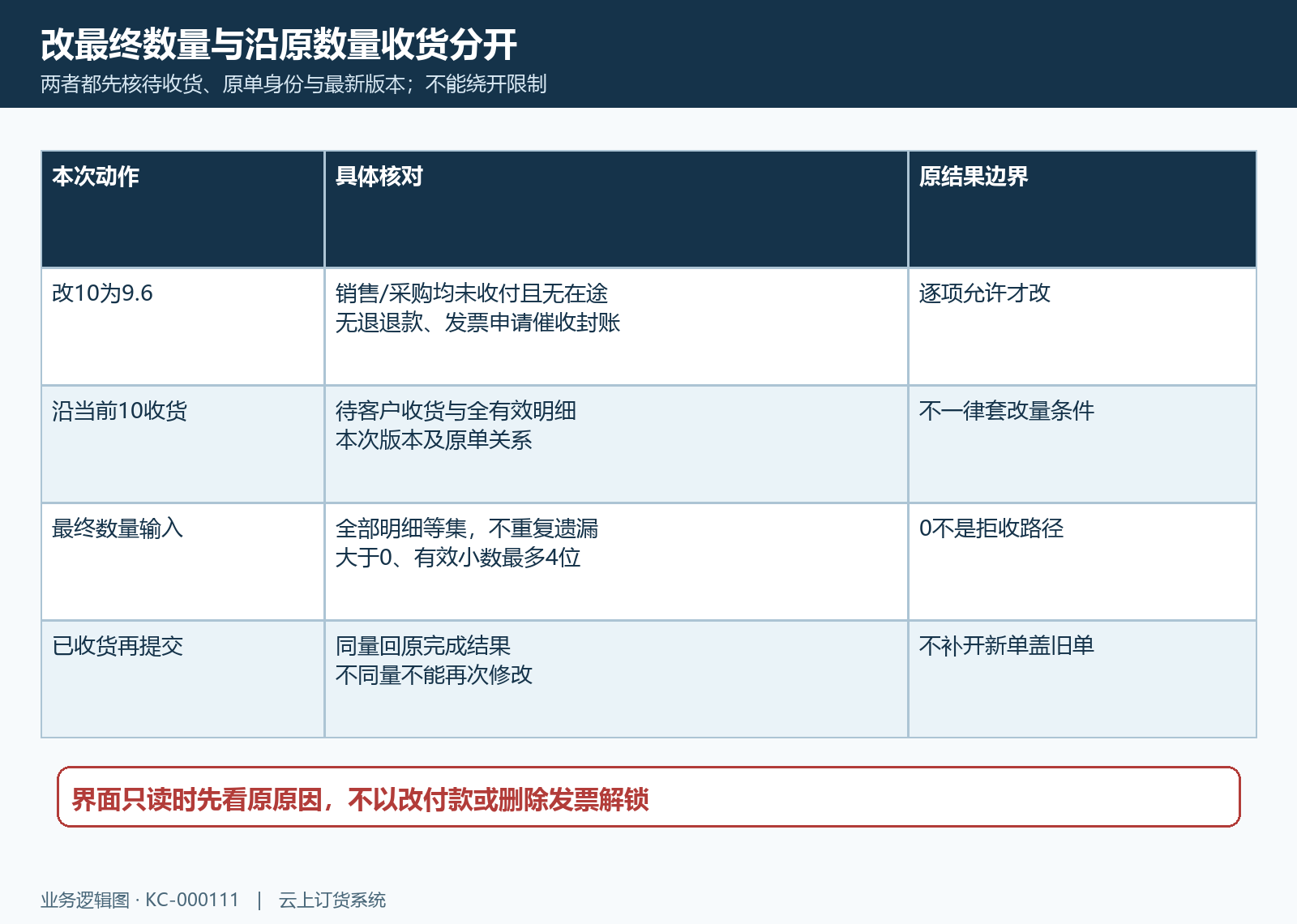This screenshot has width=1297, height=924.
Task: Click the 具体核对 column header
Action: point(616,209)
